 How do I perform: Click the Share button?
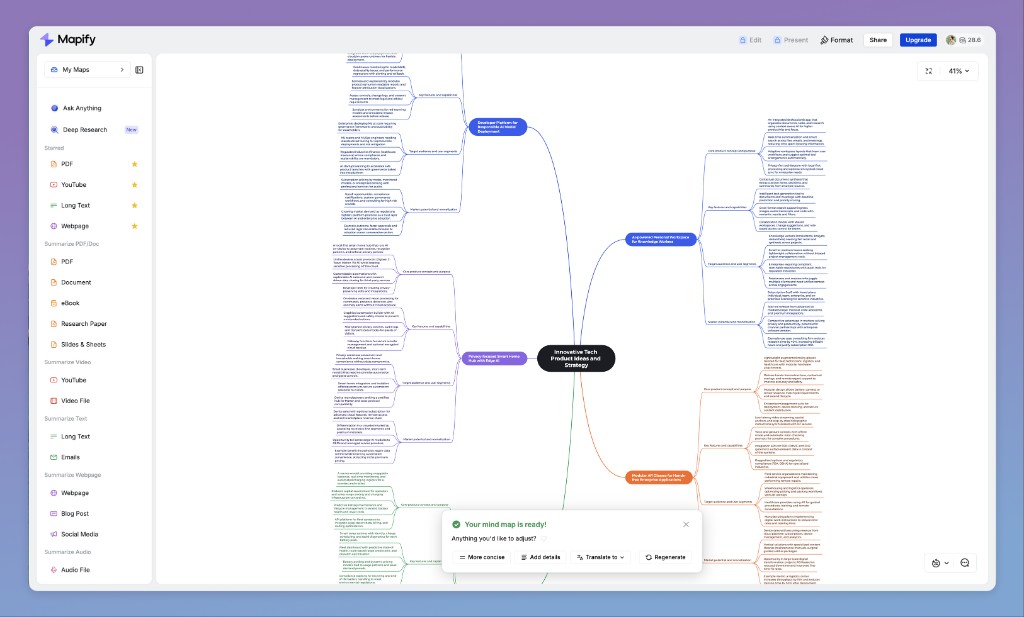pyautogui.click(x=878, y=40)
